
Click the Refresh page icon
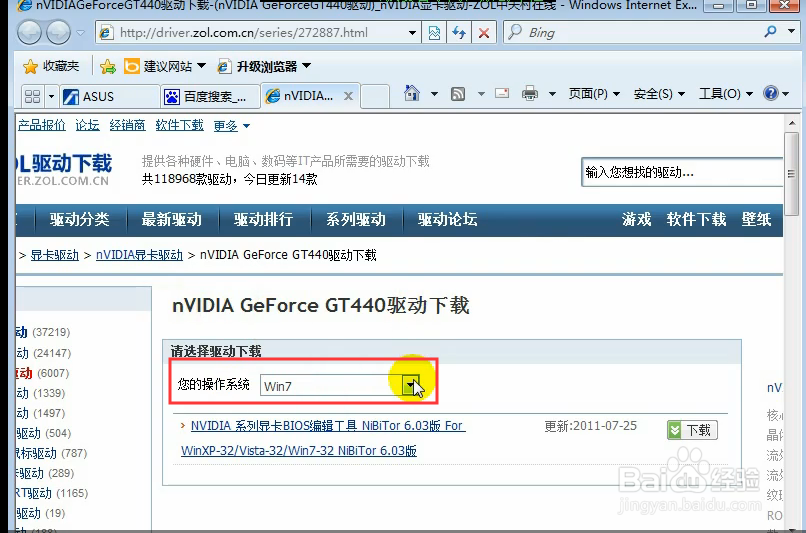click(x=459, y=33)
